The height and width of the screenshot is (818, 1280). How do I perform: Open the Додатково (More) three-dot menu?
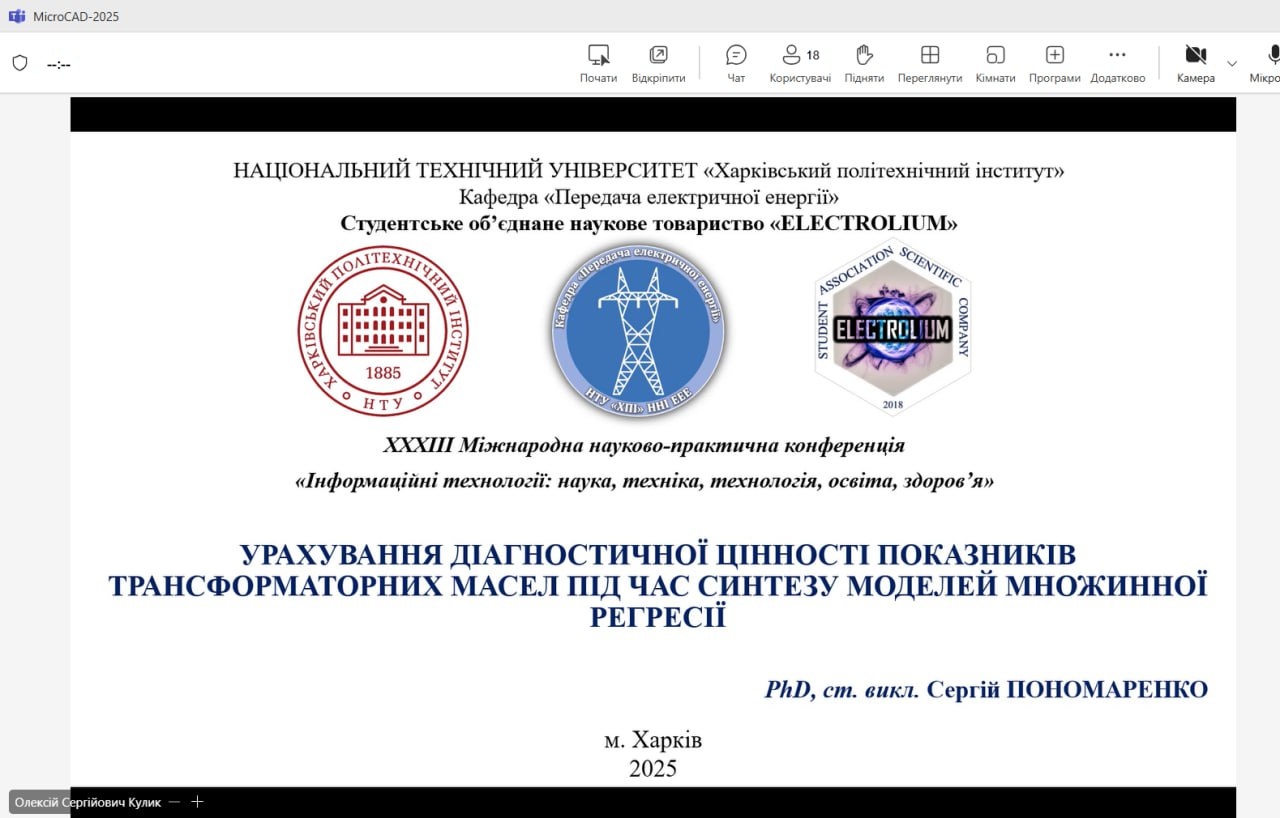(1117, 64)
